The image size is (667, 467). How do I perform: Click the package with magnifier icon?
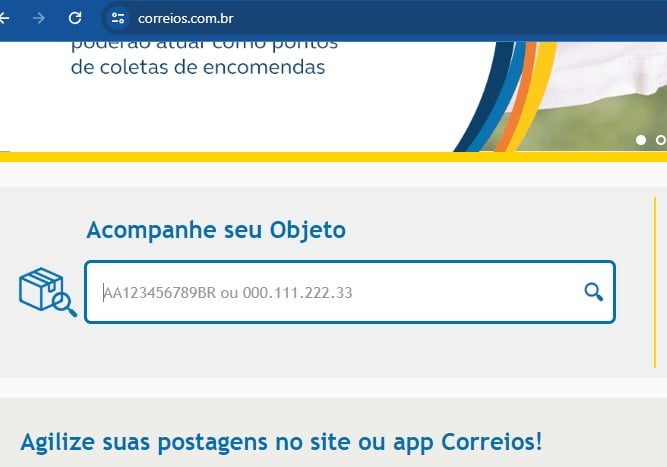pos(48,292)
